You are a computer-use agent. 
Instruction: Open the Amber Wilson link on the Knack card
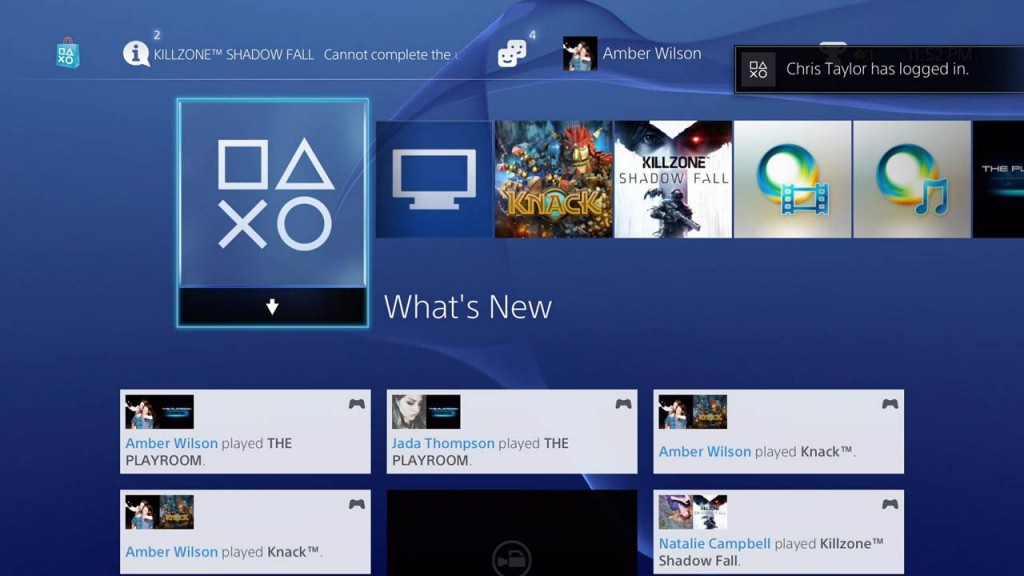click(704, 452)
